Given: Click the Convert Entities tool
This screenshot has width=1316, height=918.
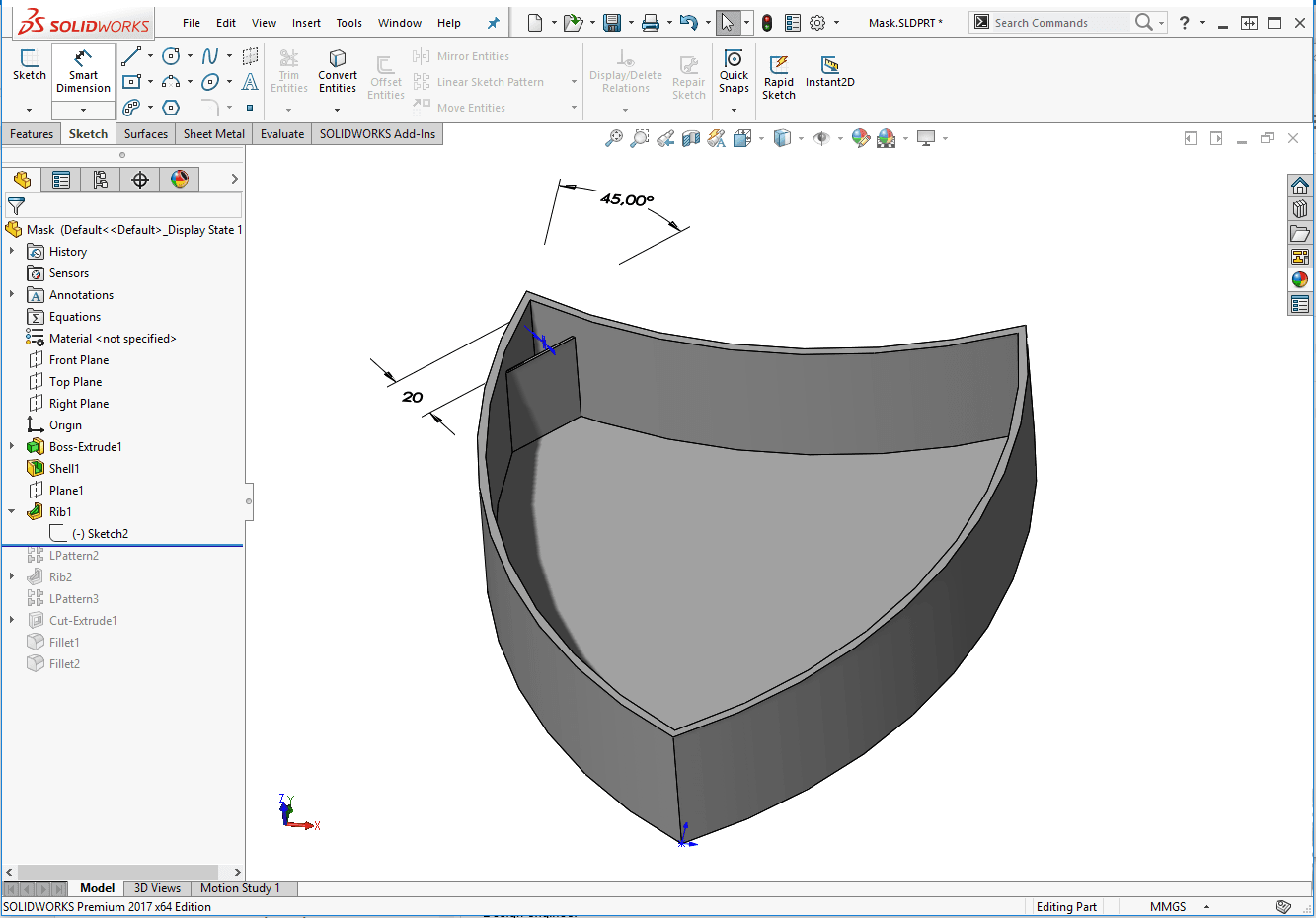Looking at the screenshot, I should click(338, 71).
